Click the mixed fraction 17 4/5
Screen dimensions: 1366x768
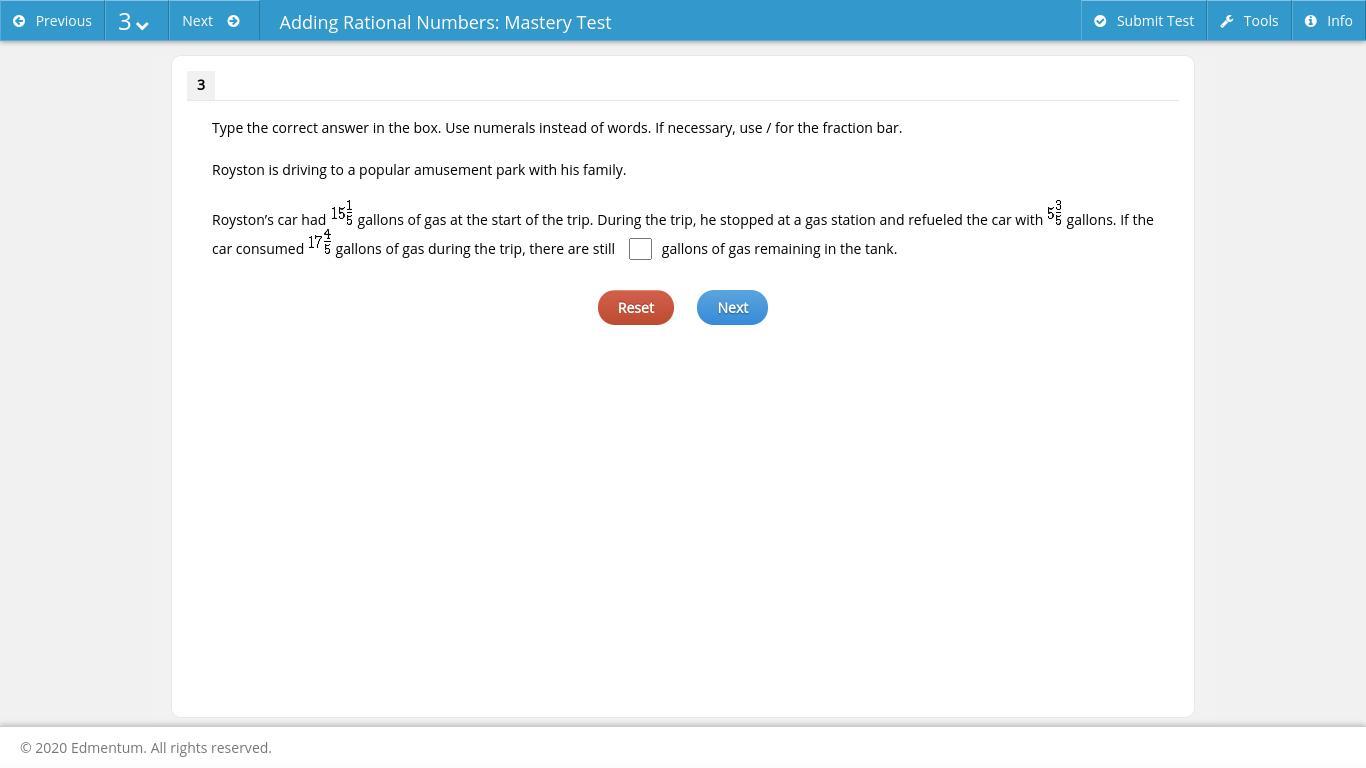(319, 243)
